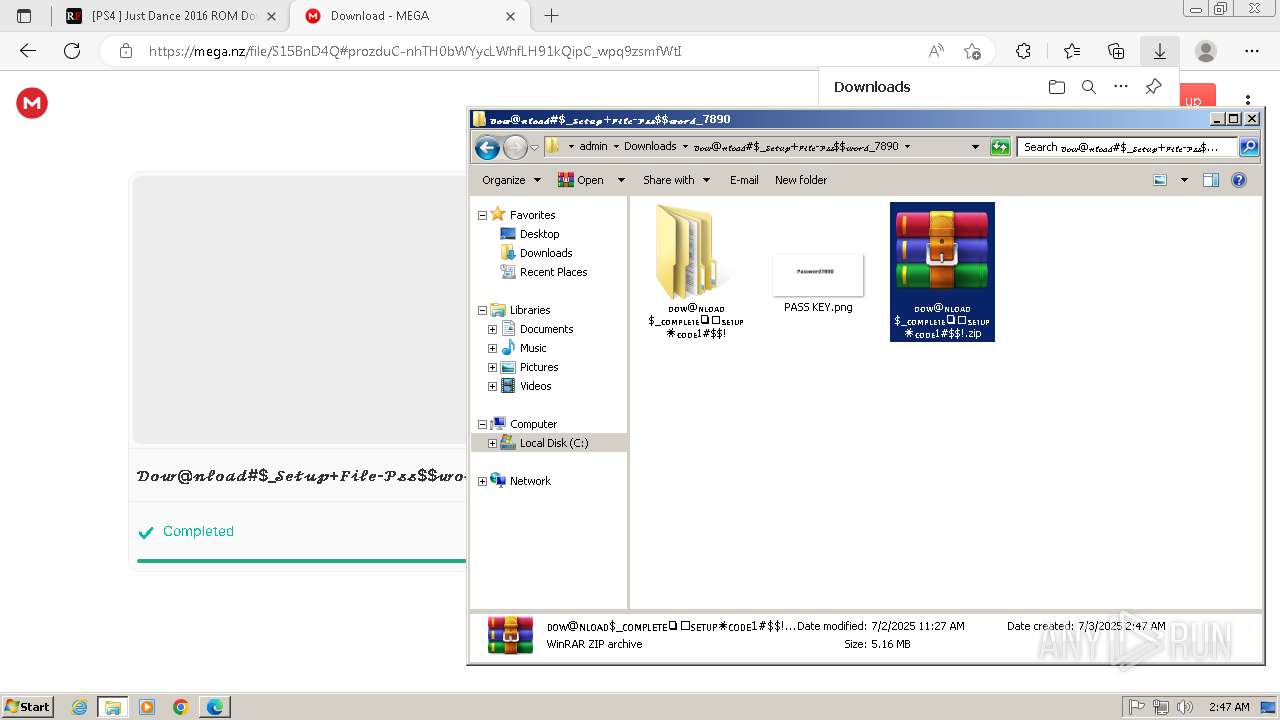Expand Music library node
This screenshot has width=1280, height=720.
492,348
